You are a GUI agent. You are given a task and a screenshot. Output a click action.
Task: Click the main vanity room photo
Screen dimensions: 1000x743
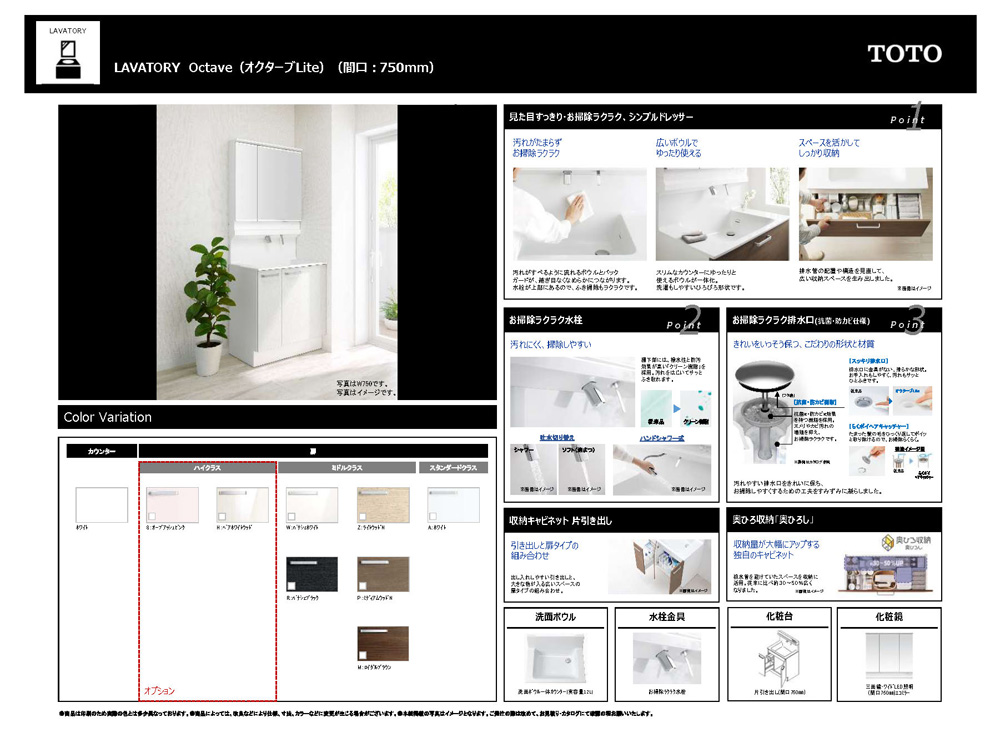[x=277, y=253]
